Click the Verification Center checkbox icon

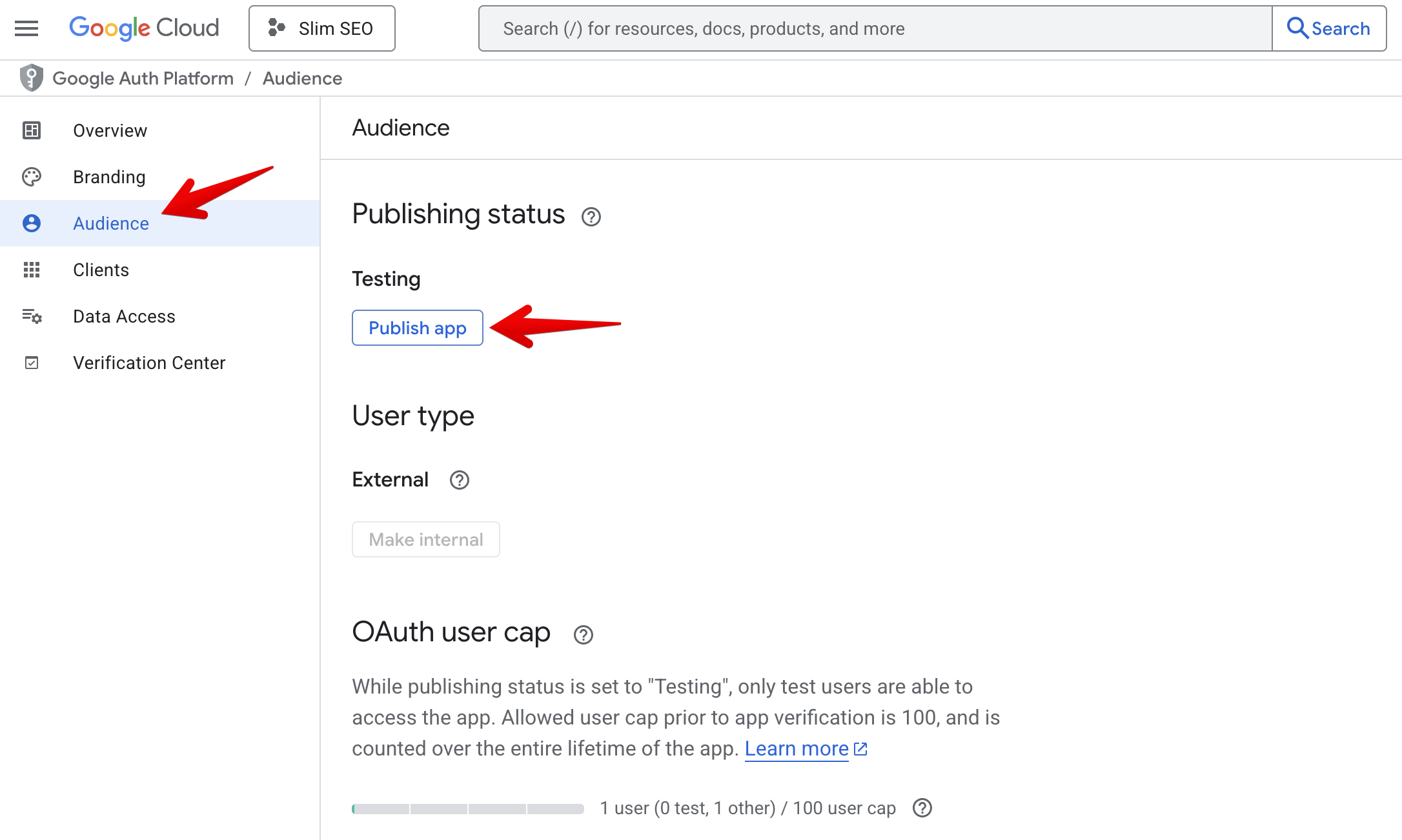point(31,363)
